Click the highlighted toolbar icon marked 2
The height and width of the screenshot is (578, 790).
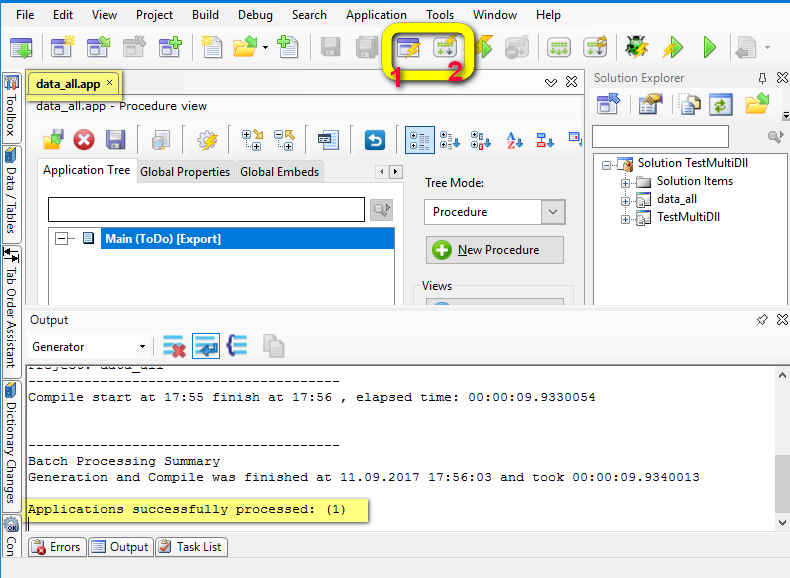pyautogui.click(x=445, y=47)
